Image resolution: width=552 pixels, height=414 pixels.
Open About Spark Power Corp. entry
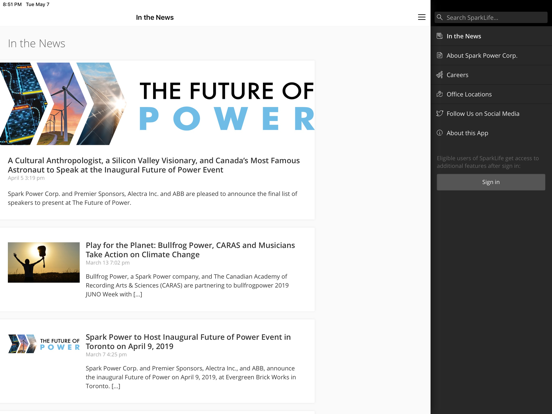click(x=491, y=55)
